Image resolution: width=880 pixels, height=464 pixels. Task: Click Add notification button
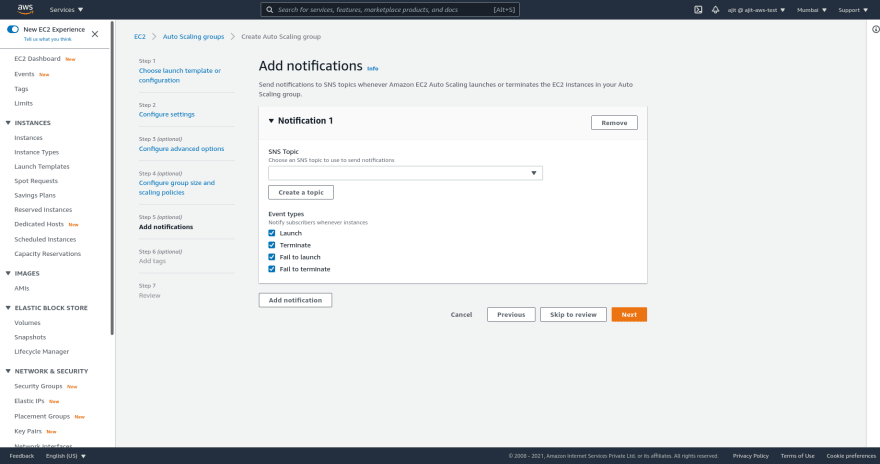coord(295,300)
